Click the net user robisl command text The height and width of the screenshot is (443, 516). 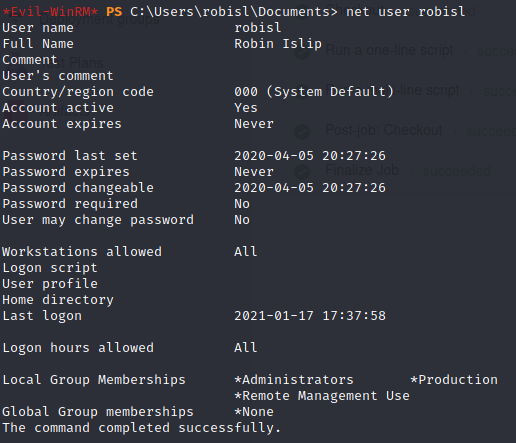(x=405, y=12)
